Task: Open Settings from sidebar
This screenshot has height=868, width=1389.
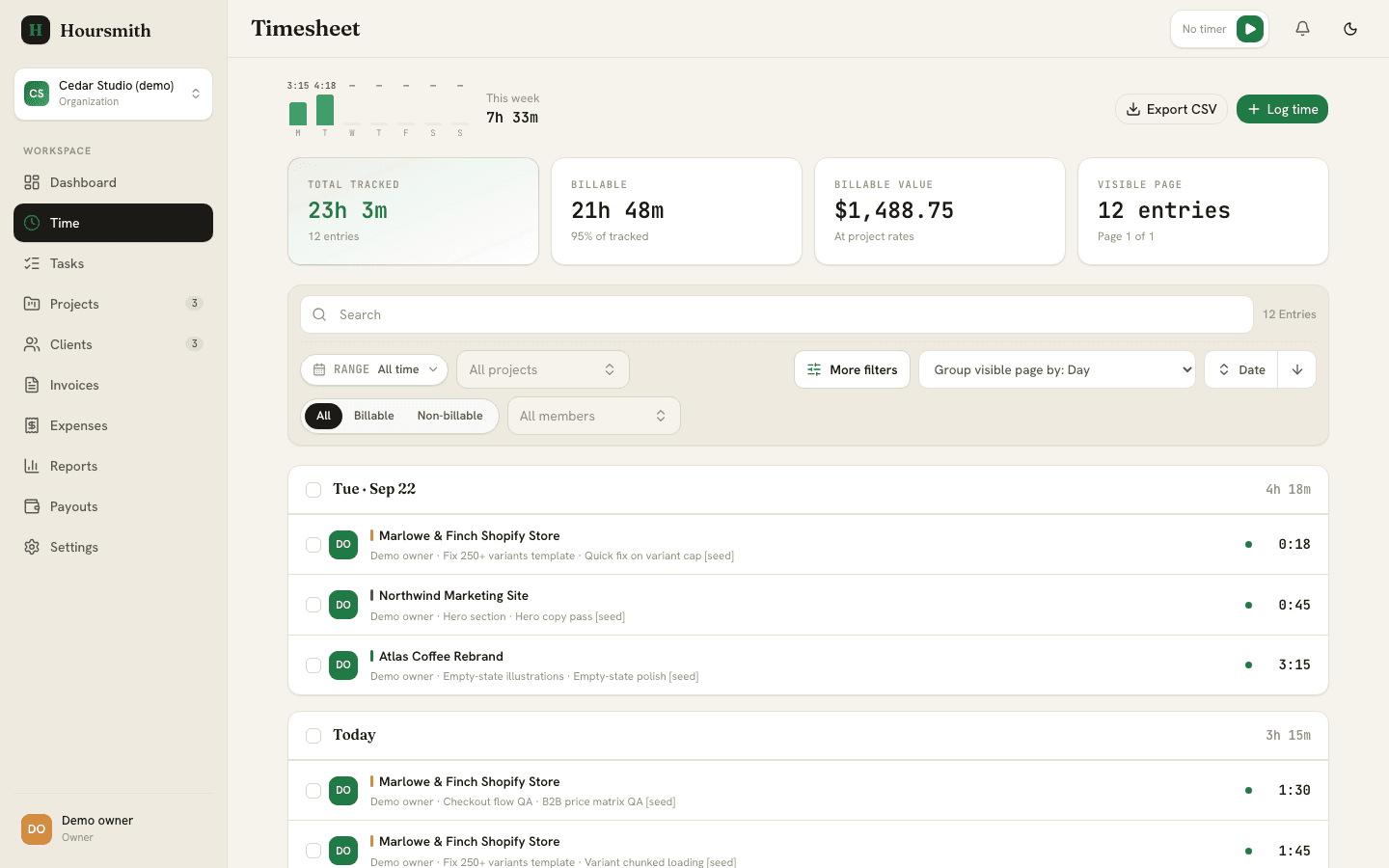Action: [113, 547]
